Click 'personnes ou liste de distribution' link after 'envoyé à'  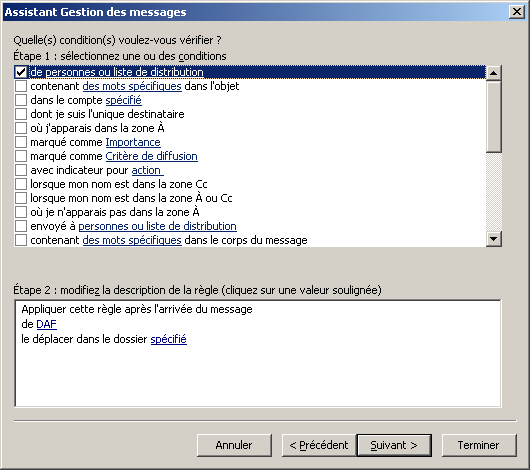157,226
